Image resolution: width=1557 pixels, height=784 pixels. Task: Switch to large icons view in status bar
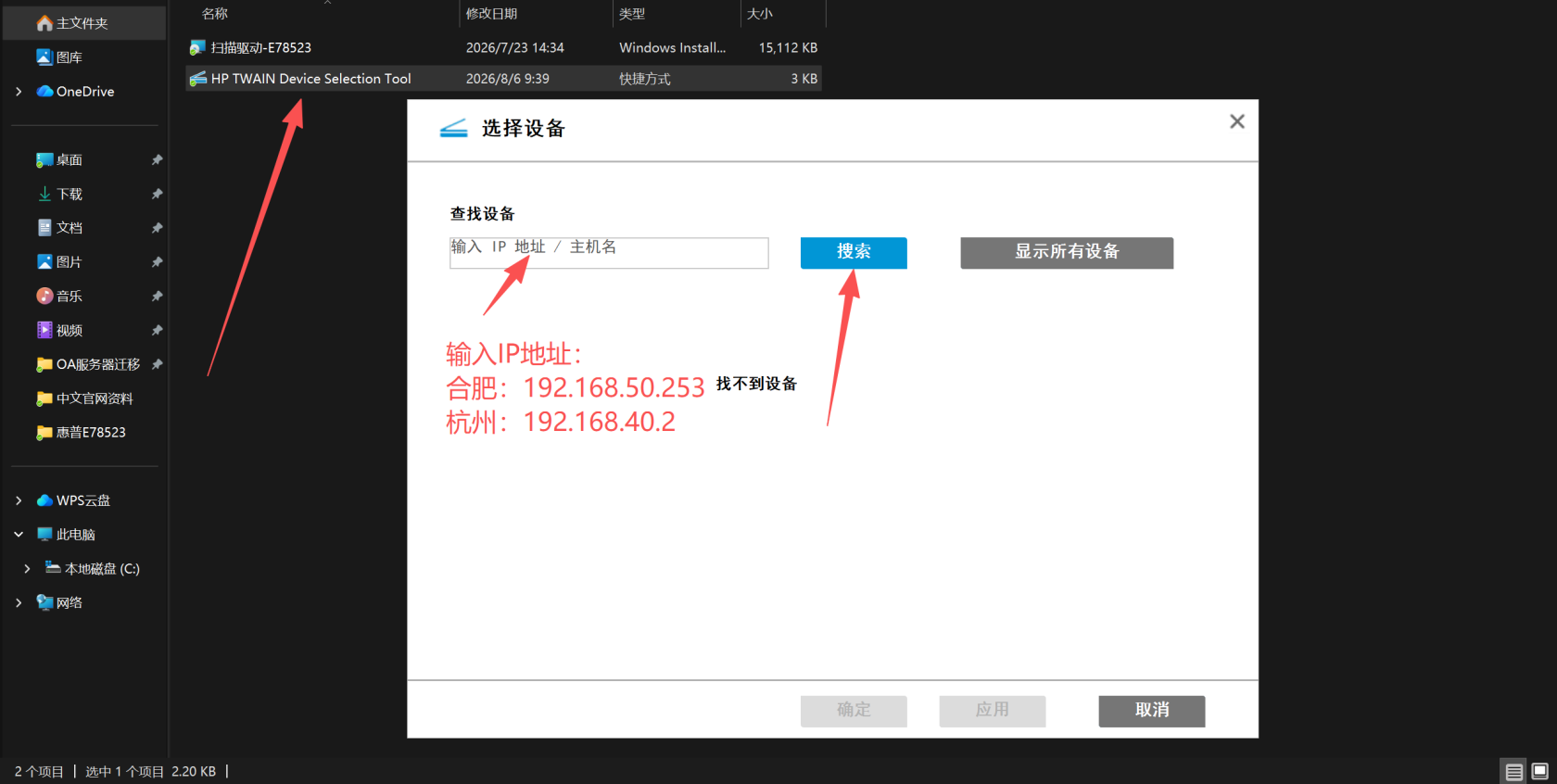(1540, 771)
